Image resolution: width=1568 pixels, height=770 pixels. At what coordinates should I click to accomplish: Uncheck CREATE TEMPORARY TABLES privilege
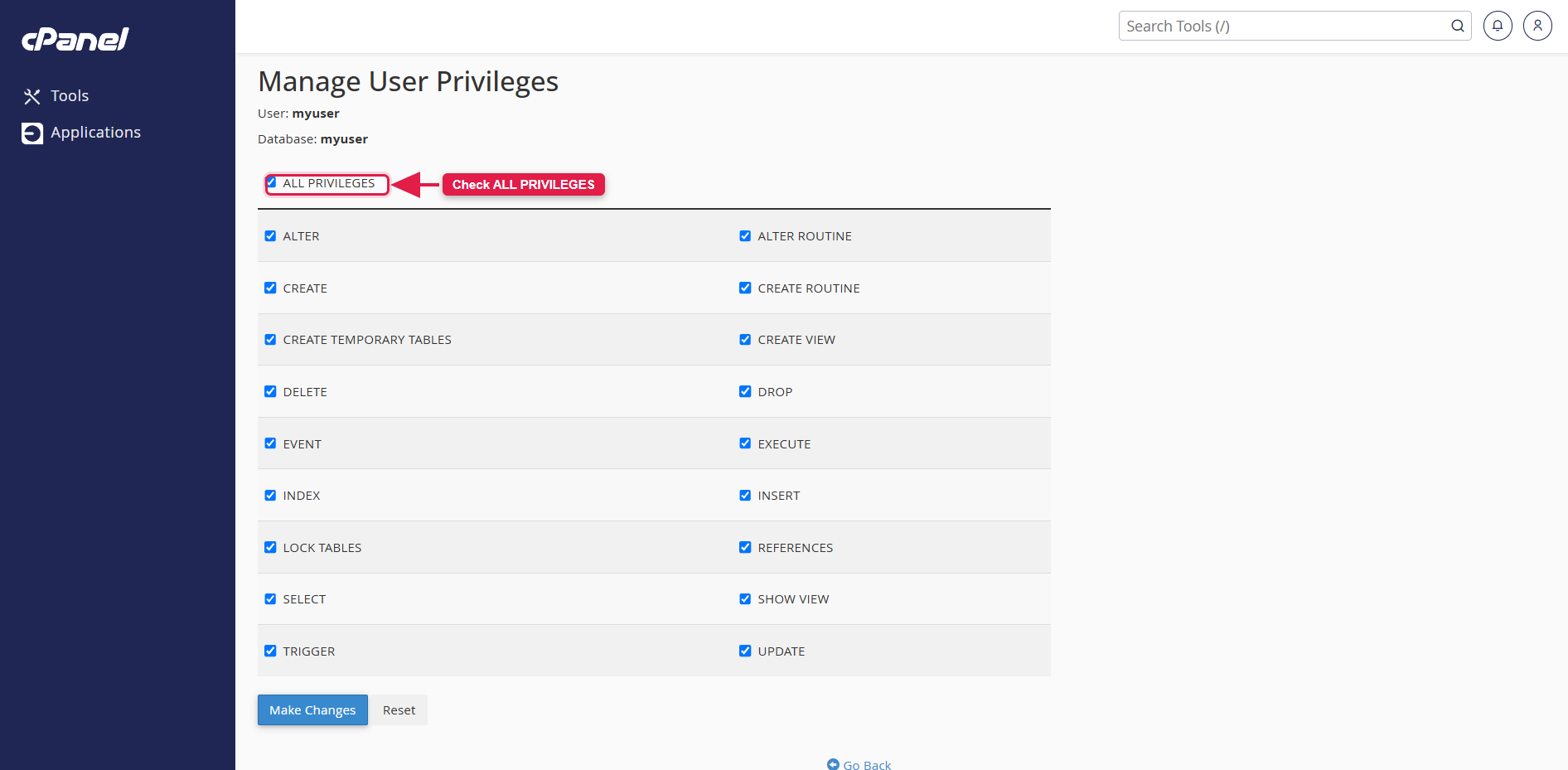tap(270, 340)
